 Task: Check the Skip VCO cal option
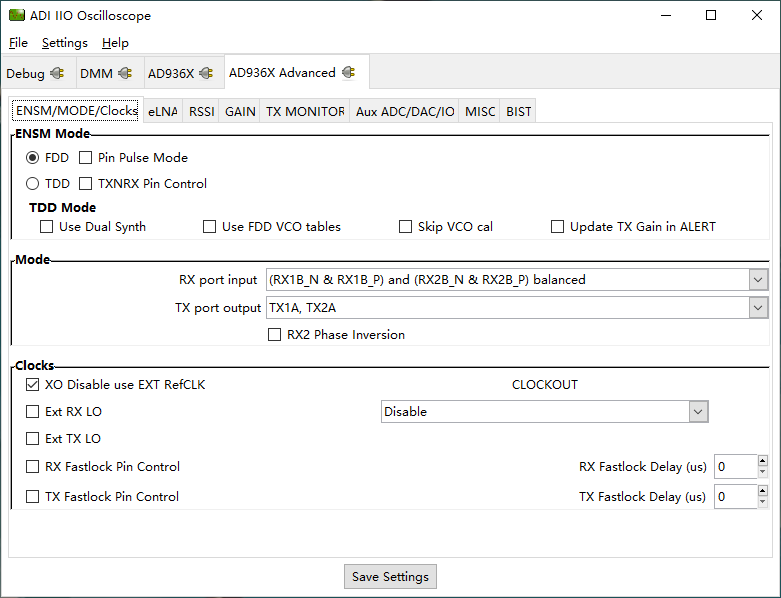pyautogui.click(x=405, y=227)
